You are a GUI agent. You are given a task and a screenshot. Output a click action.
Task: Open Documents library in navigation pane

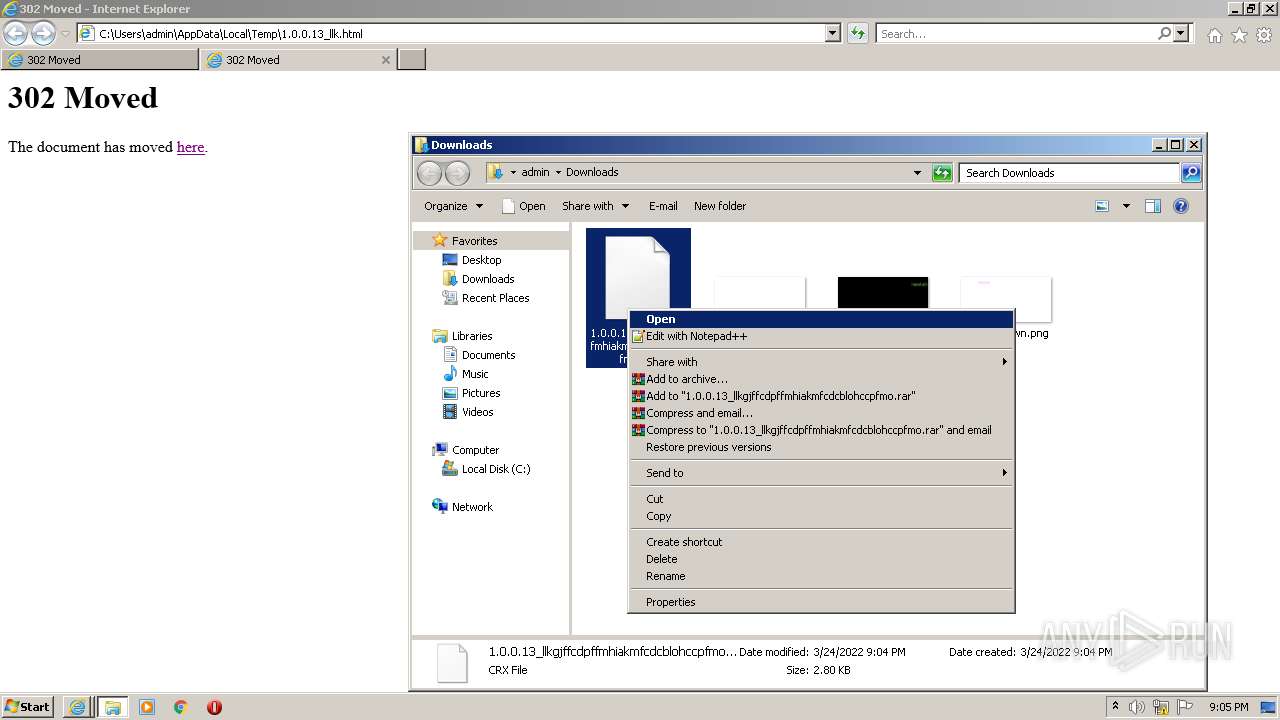pyautogui.click(x=488, y=355)
